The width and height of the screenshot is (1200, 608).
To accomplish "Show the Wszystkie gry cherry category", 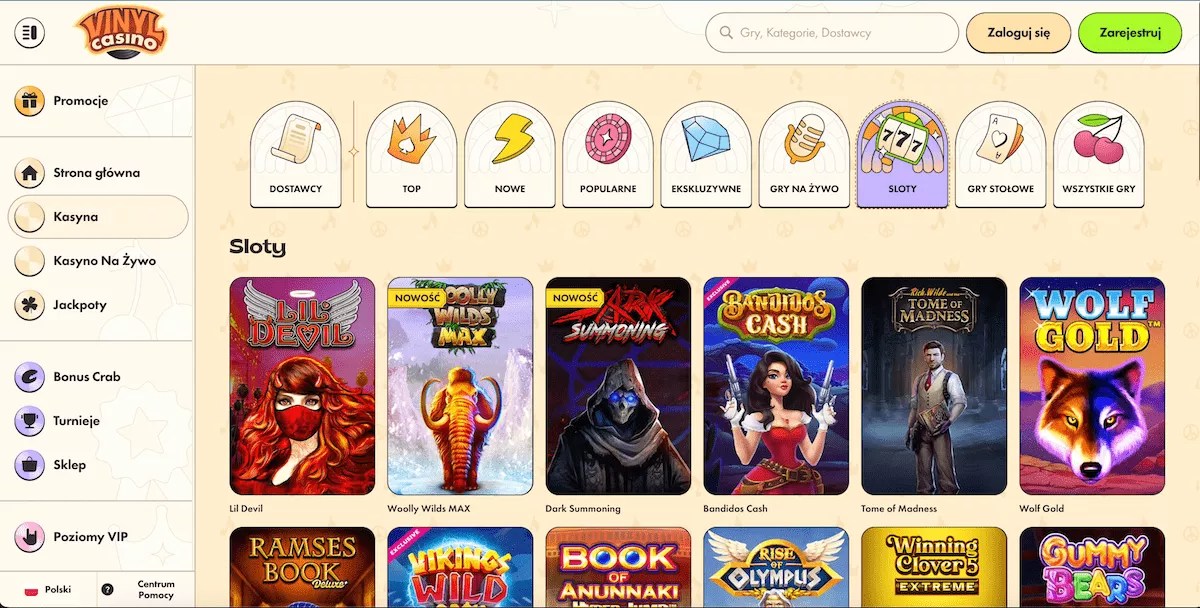I will click(x=1098, y=154).
